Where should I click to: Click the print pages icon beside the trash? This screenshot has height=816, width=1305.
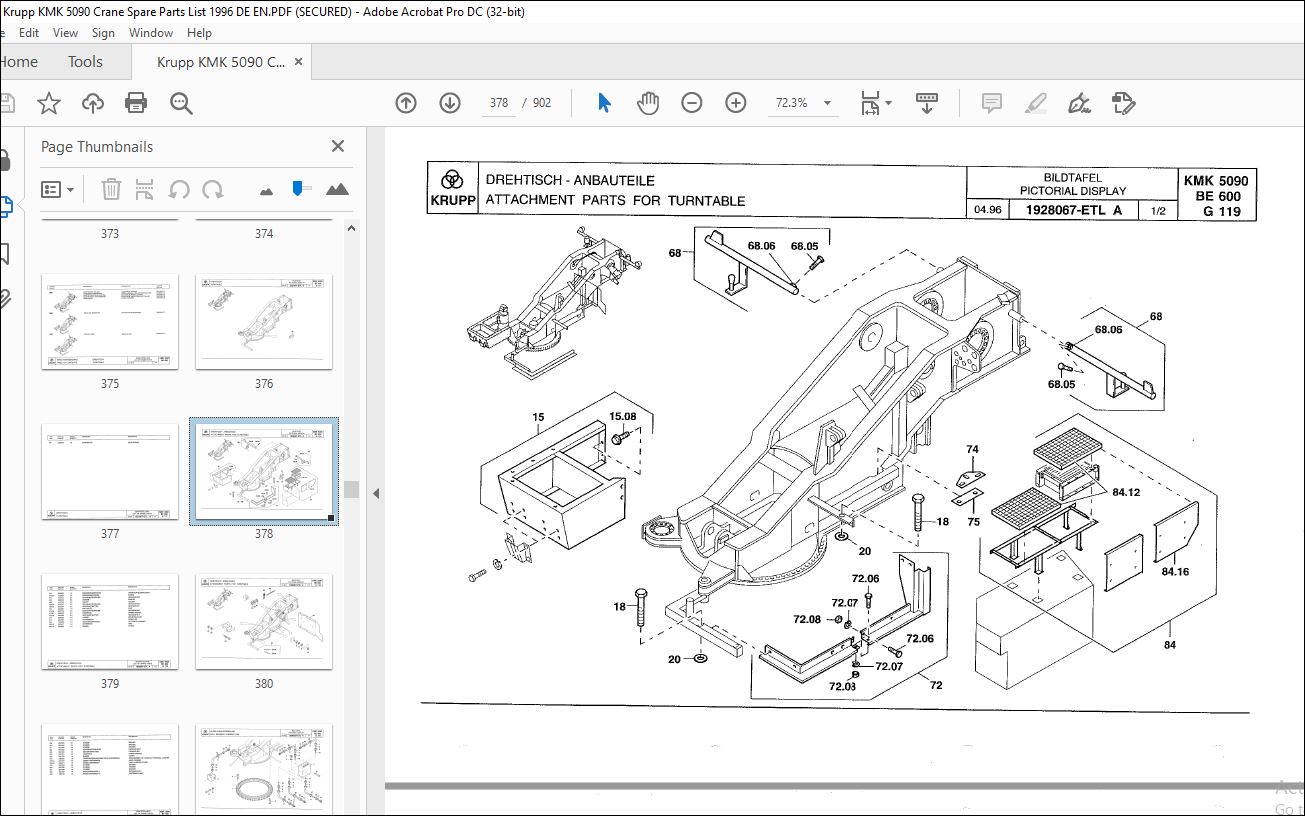tap(145, 189)
